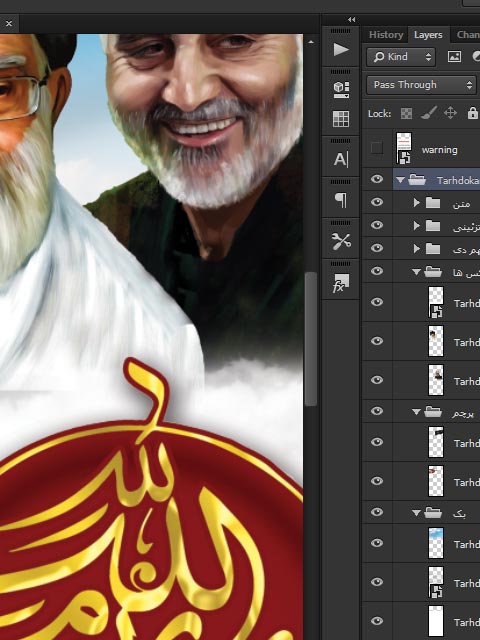Screen dimensions: 480x640
Task: Select the تزئینی folder icon
Action: pyautogui.click(x=433, y=226)
